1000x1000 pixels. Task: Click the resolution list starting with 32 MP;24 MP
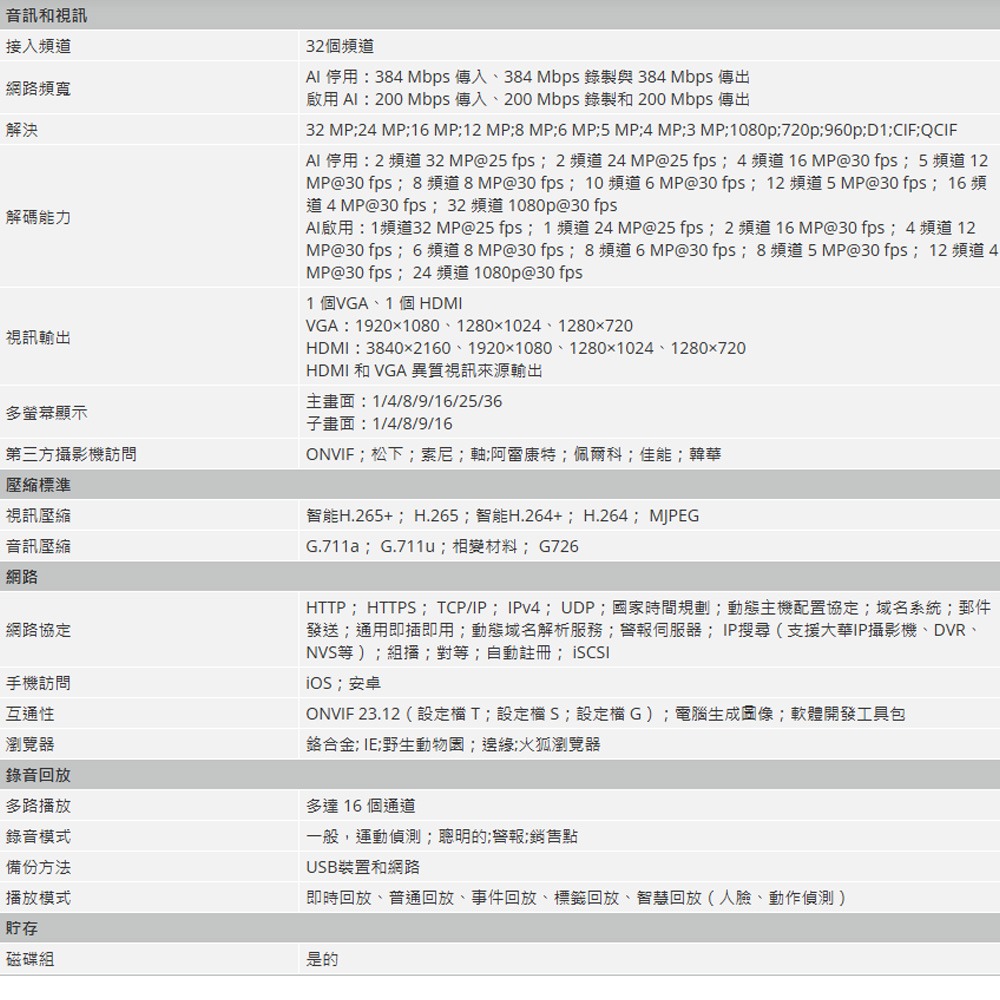[631, 129]
